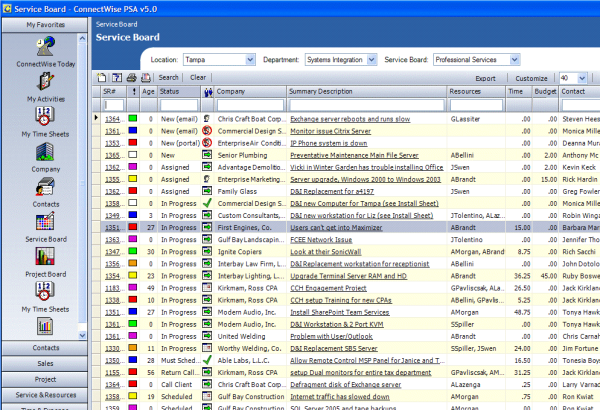Click green checkmark for Able Labs row
The image size is (600, 410).
[x=207, y=360]
